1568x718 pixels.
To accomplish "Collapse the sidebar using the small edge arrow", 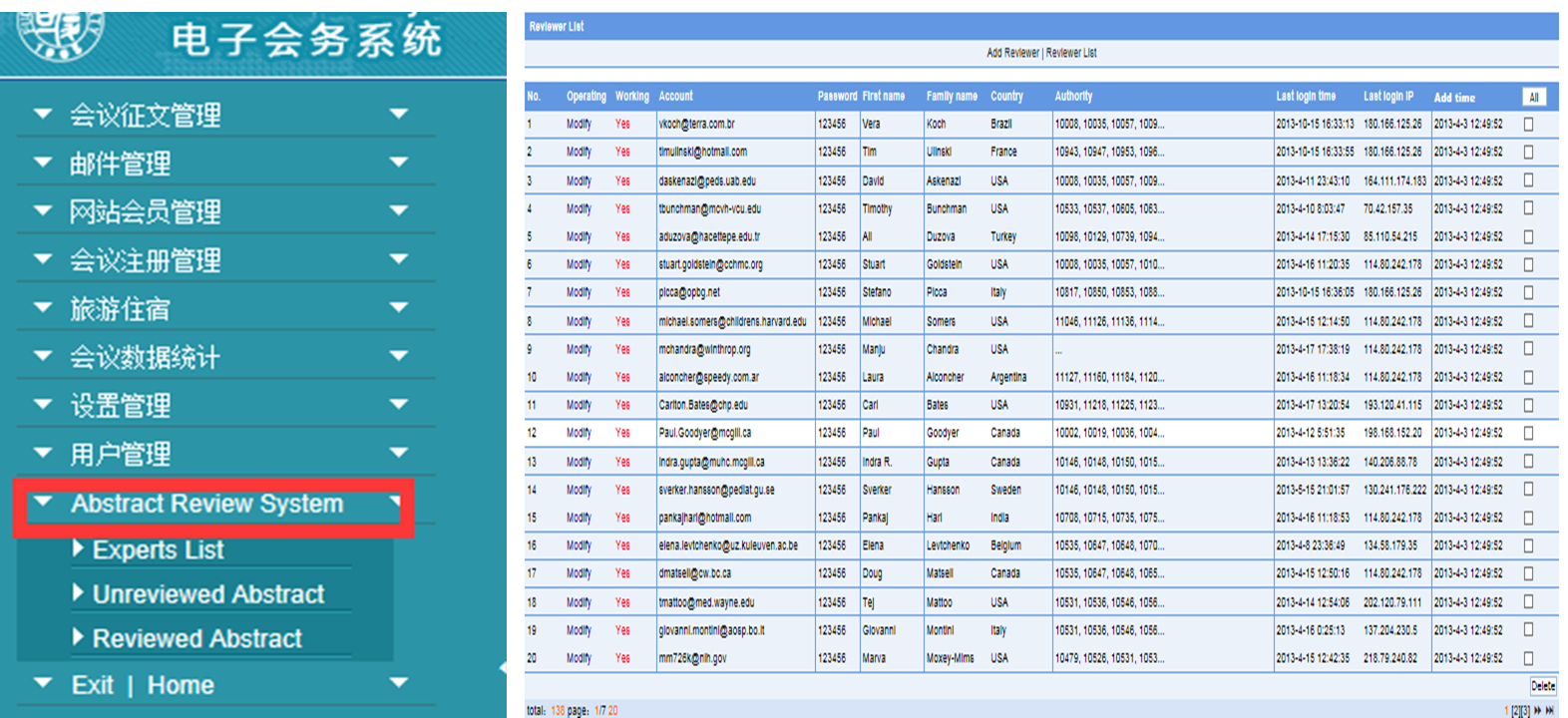I will click(x=502, y=667).
